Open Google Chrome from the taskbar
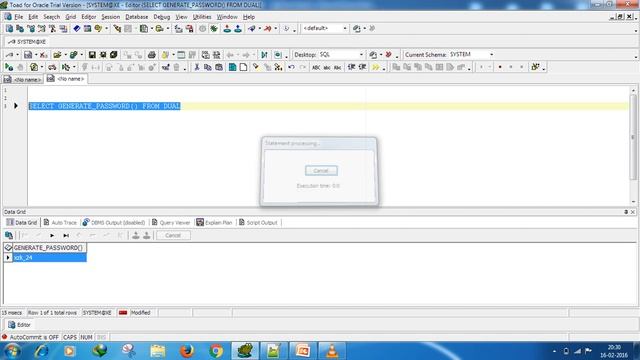 (x=216, y=351)
